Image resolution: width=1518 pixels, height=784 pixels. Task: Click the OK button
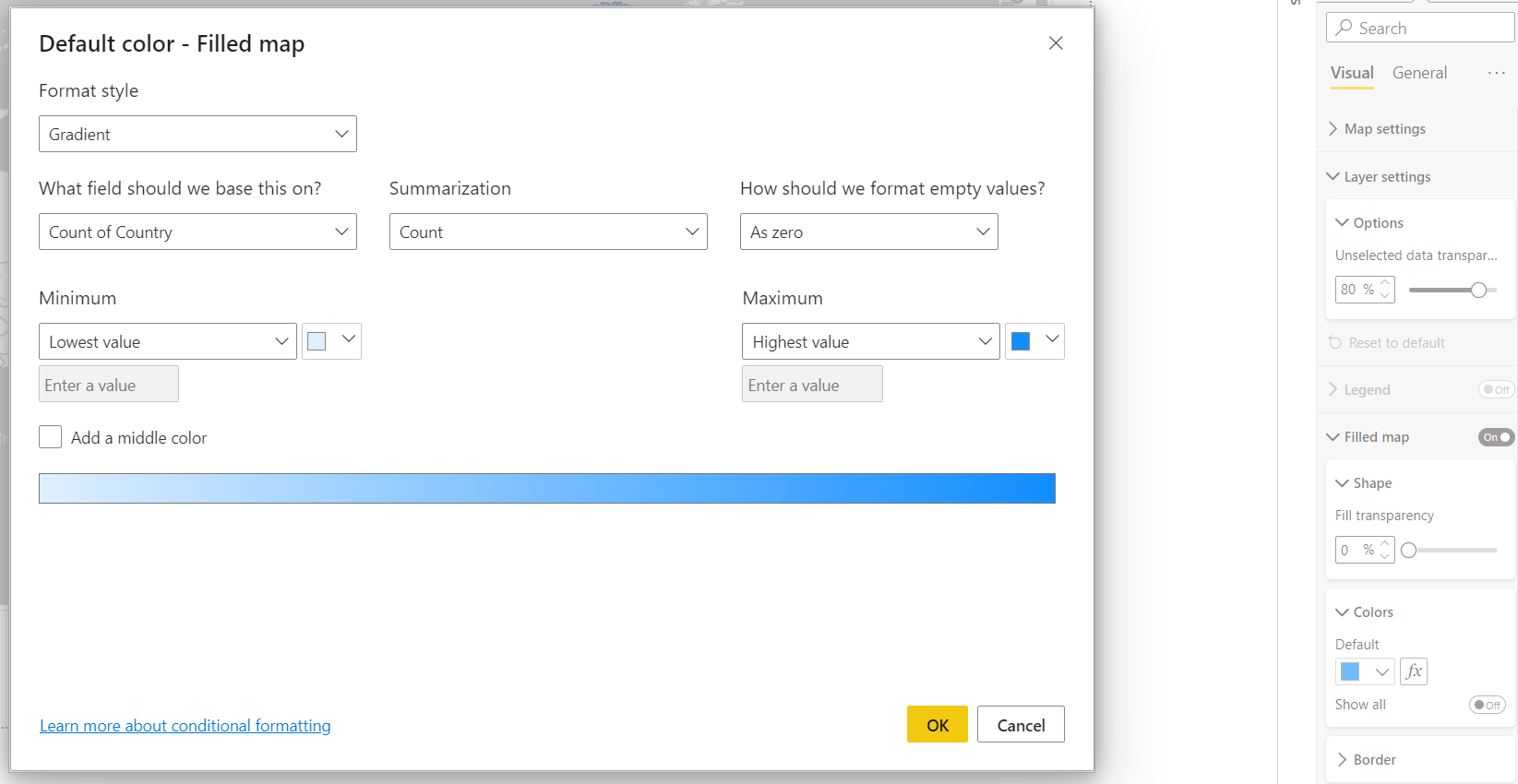[x=937, y=725]
